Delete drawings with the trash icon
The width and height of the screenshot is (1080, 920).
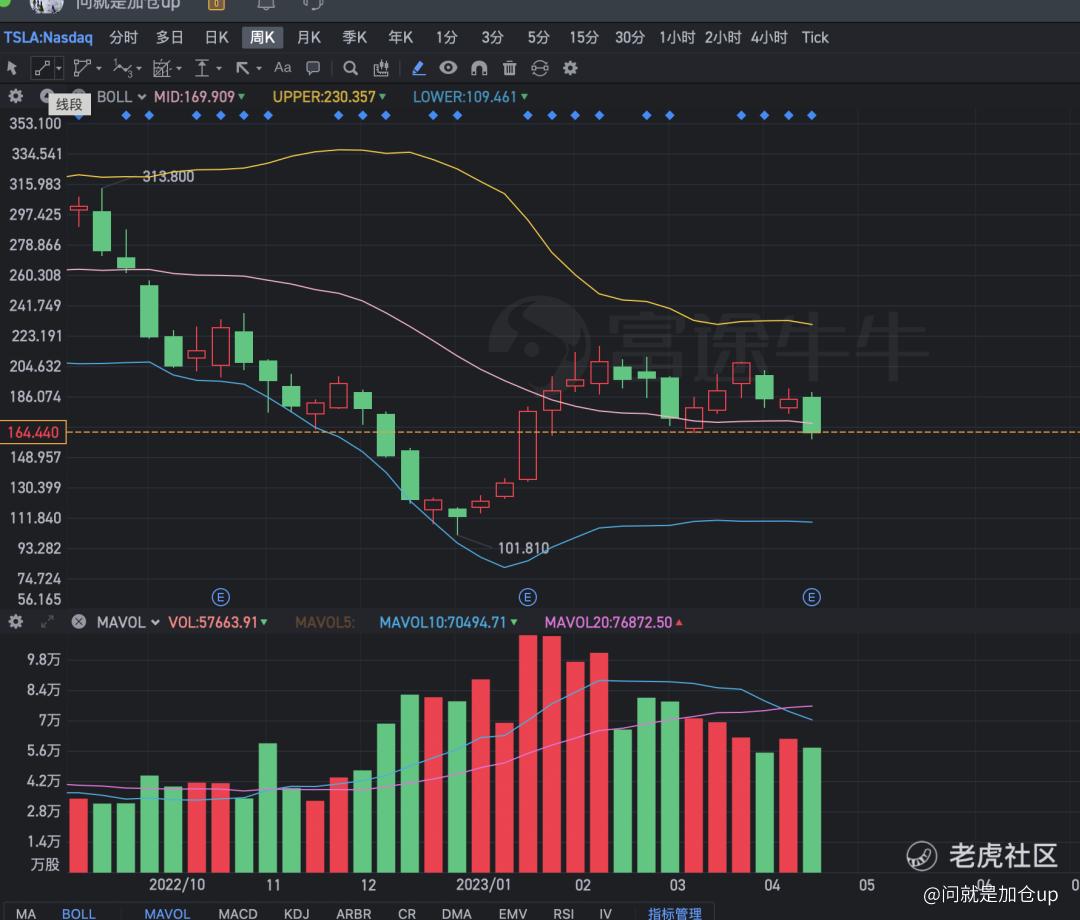click(509, 68)
